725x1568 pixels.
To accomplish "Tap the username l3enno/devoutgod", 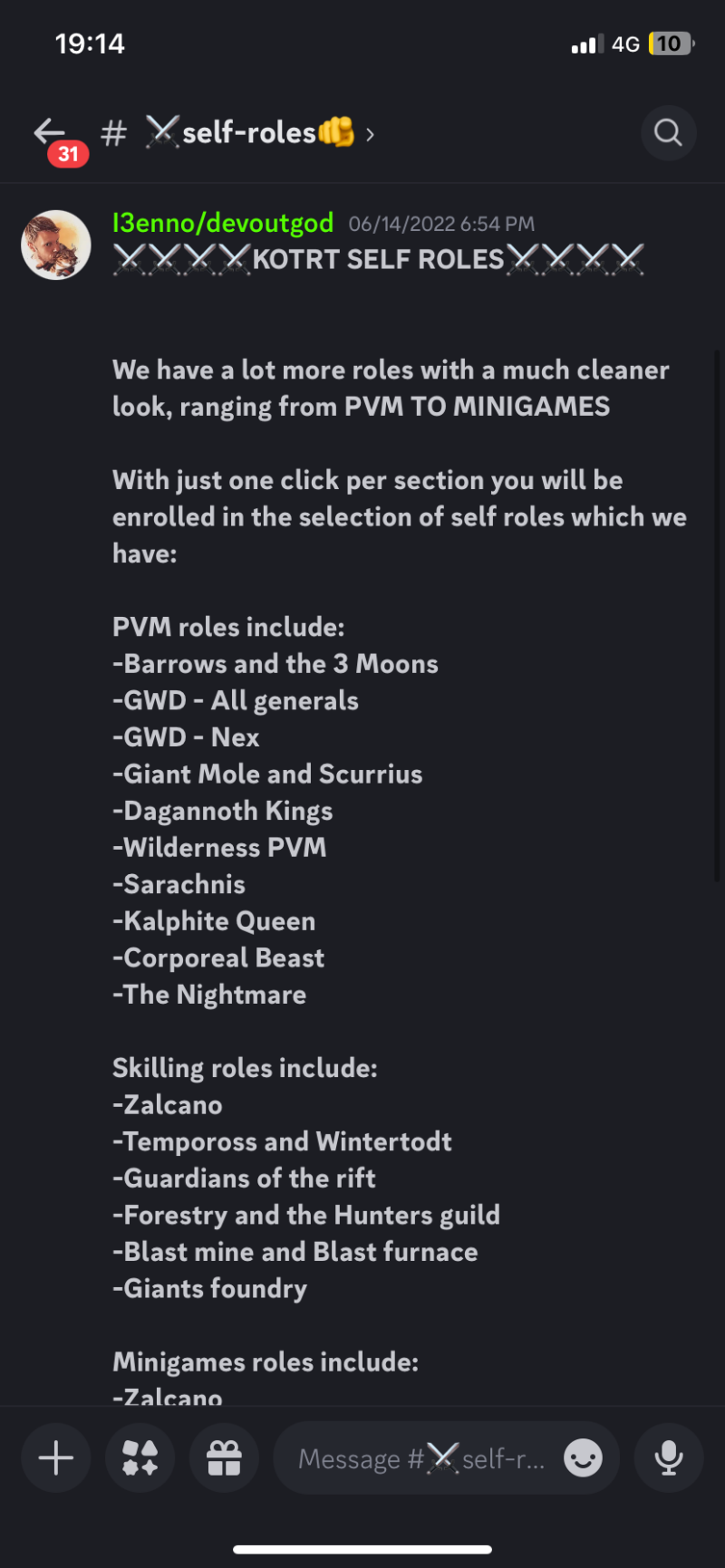I will pos(223,223).
